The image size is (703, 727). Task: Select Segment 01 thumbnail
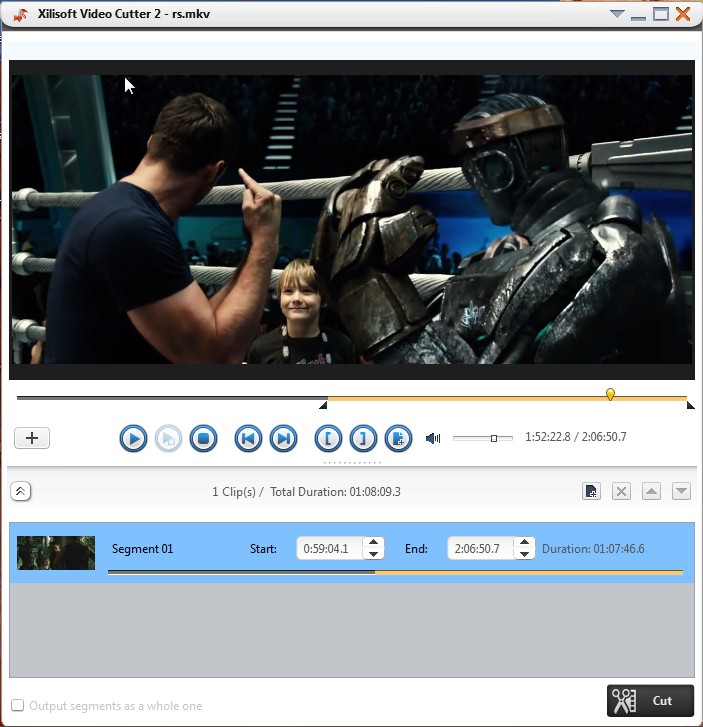point(56,553)
